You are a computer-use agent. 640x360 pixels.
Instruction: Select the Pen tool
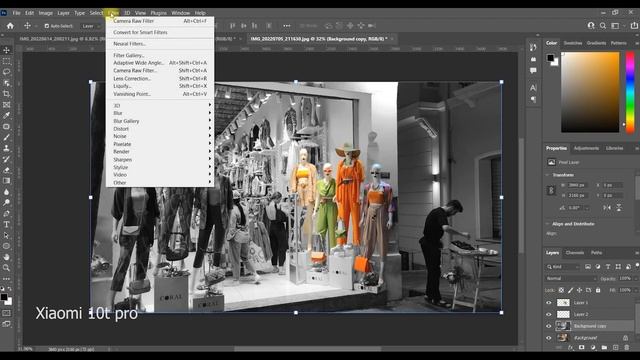point(7,213)
